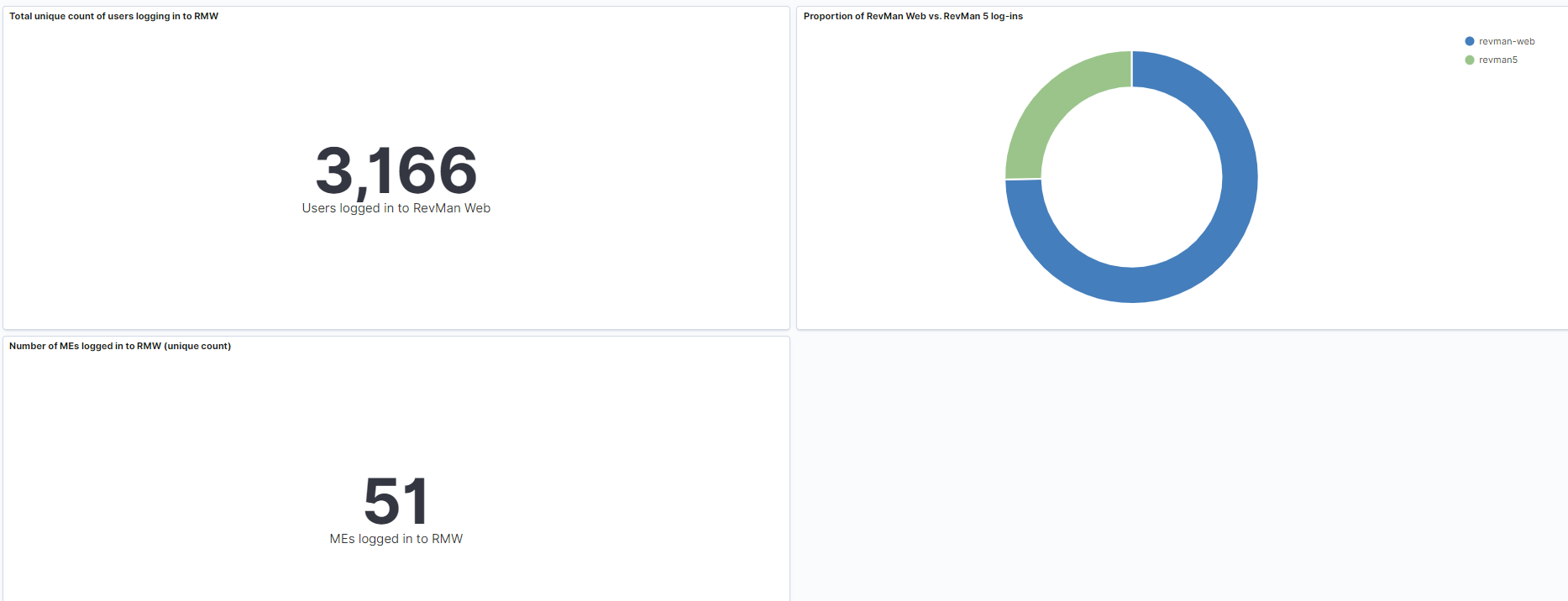Click the empty center of the donut chart
1568x601 pixels.
coord(1131,177)
